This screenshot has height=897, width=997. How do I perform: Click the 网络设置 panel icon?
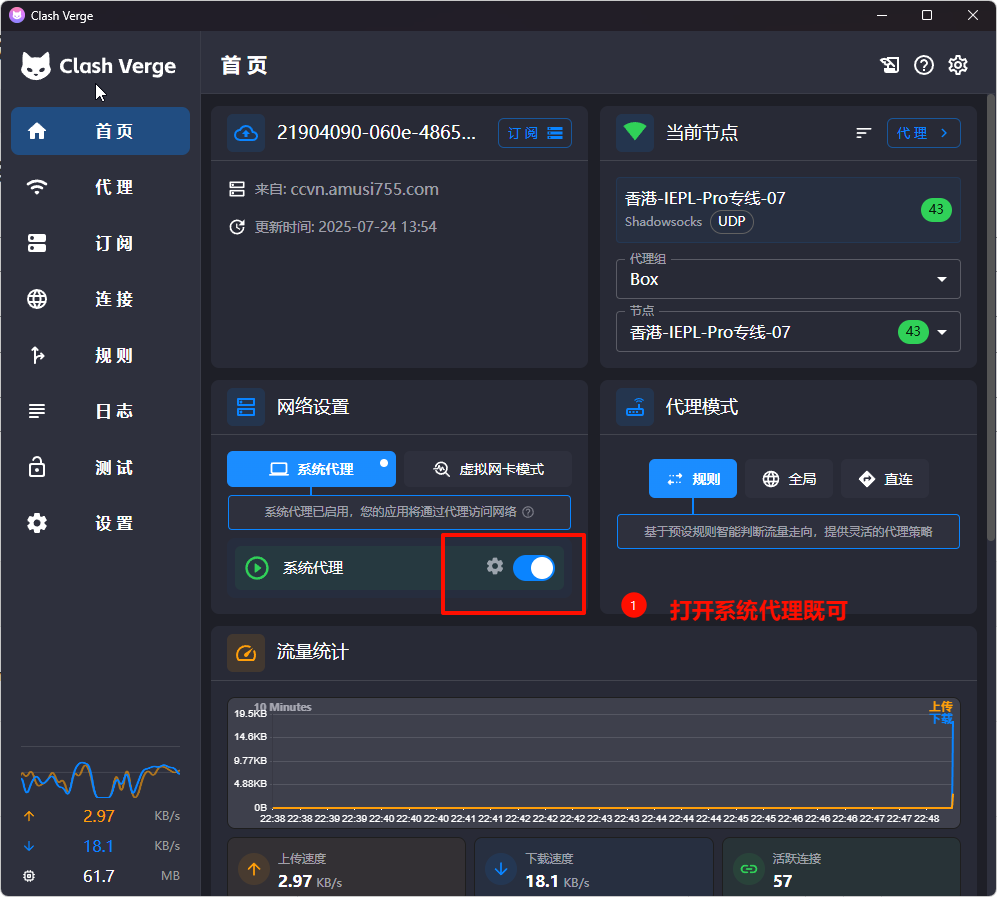click(246, 407)
